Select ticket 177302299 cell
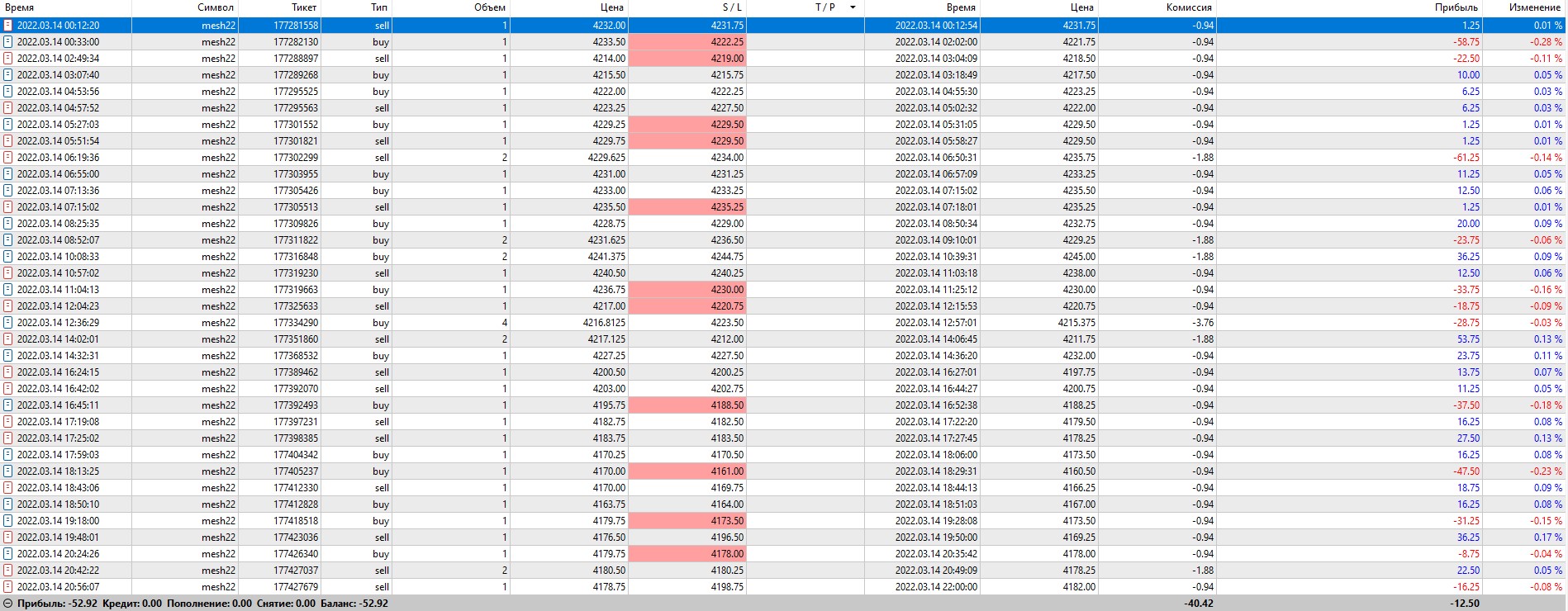The image size is (1568, 611). 296,158
